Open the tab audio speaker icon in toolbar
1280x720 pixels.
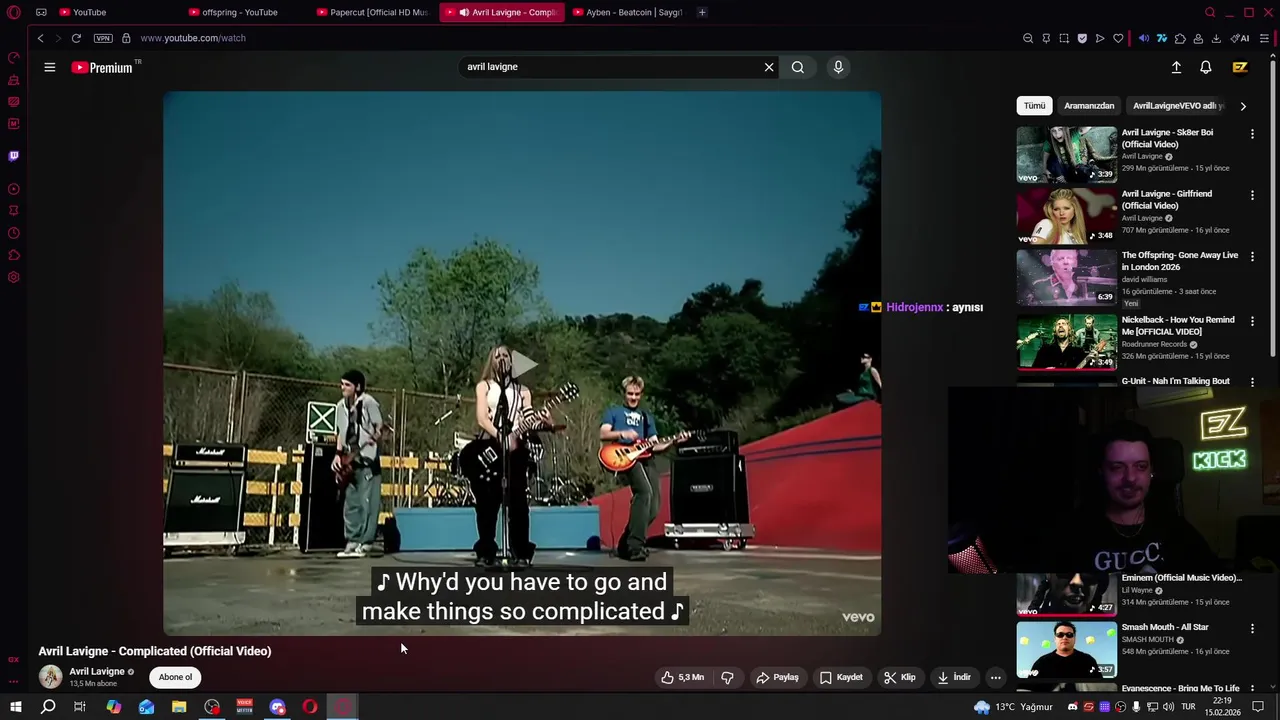click(1144, 38)
